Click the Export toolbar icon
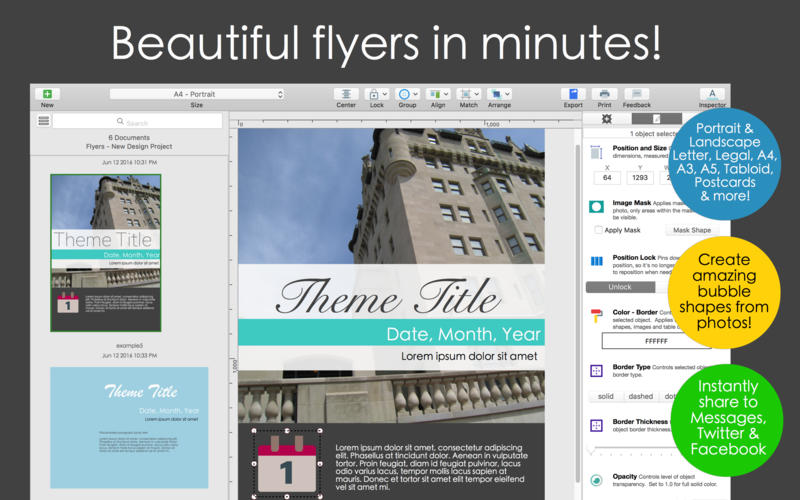The height and width of the screenshot is (500, 800). [x=573, y=93]
